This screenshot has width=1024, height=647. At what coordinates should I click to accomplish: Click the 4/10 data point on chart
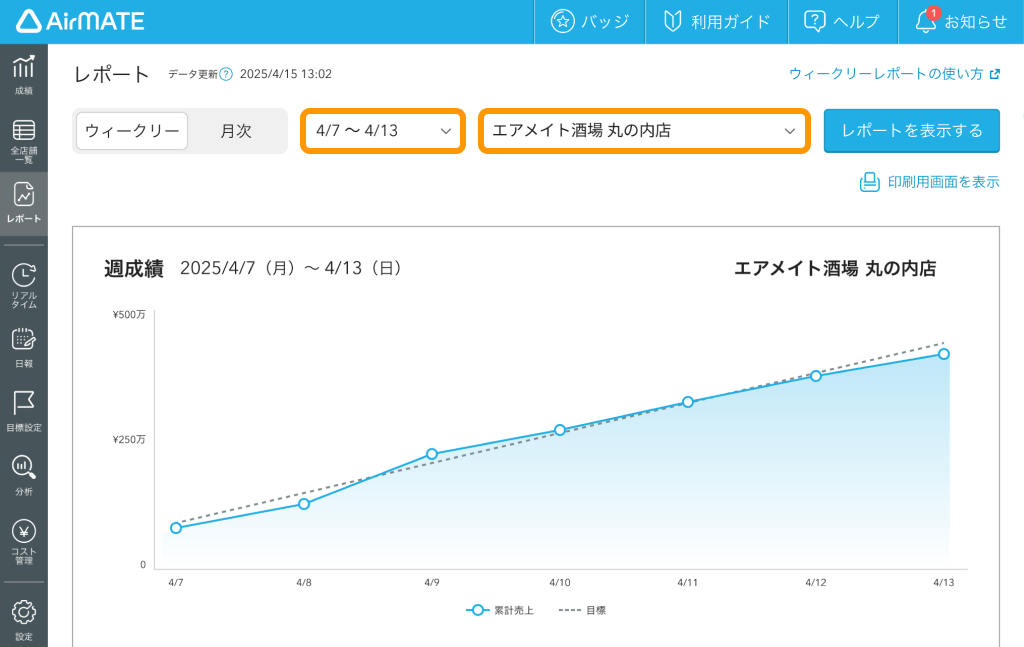(560, 430)
